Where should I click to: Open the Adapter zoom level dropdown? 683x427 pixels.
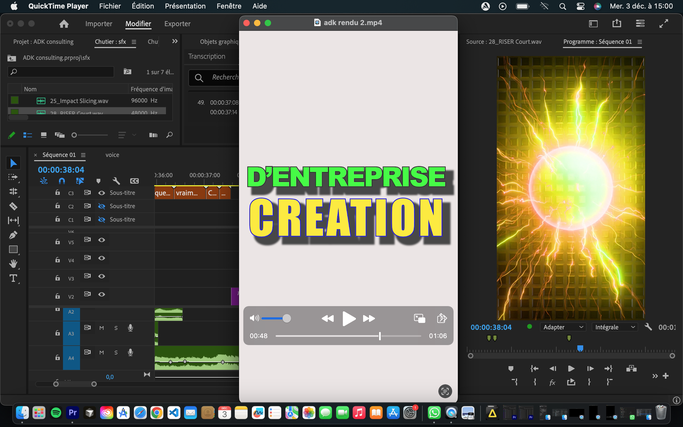(563, 327)
